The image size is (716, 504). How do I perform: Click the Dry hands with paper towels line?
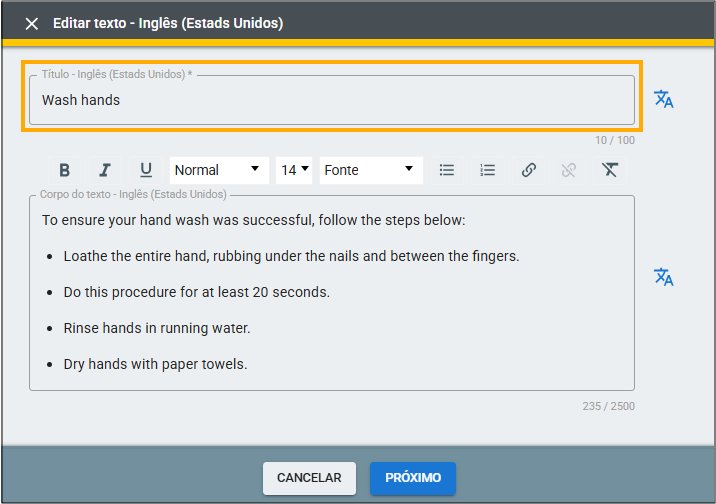(x=155, y=364)
